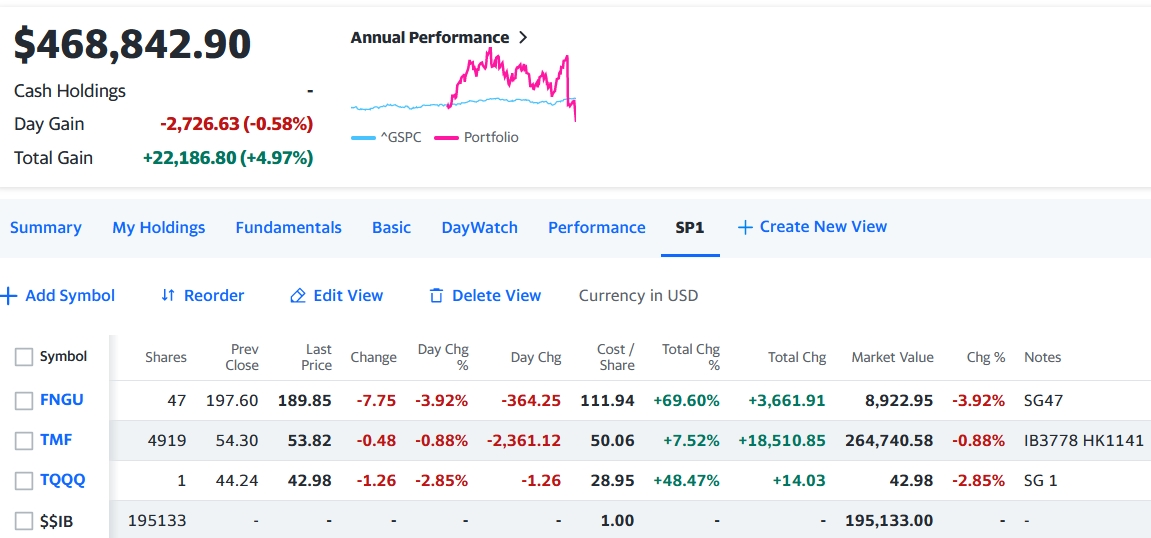Screen dimensions: 1151x538
Task: Click the plus icon for Create New View
Action: point(744,227)
